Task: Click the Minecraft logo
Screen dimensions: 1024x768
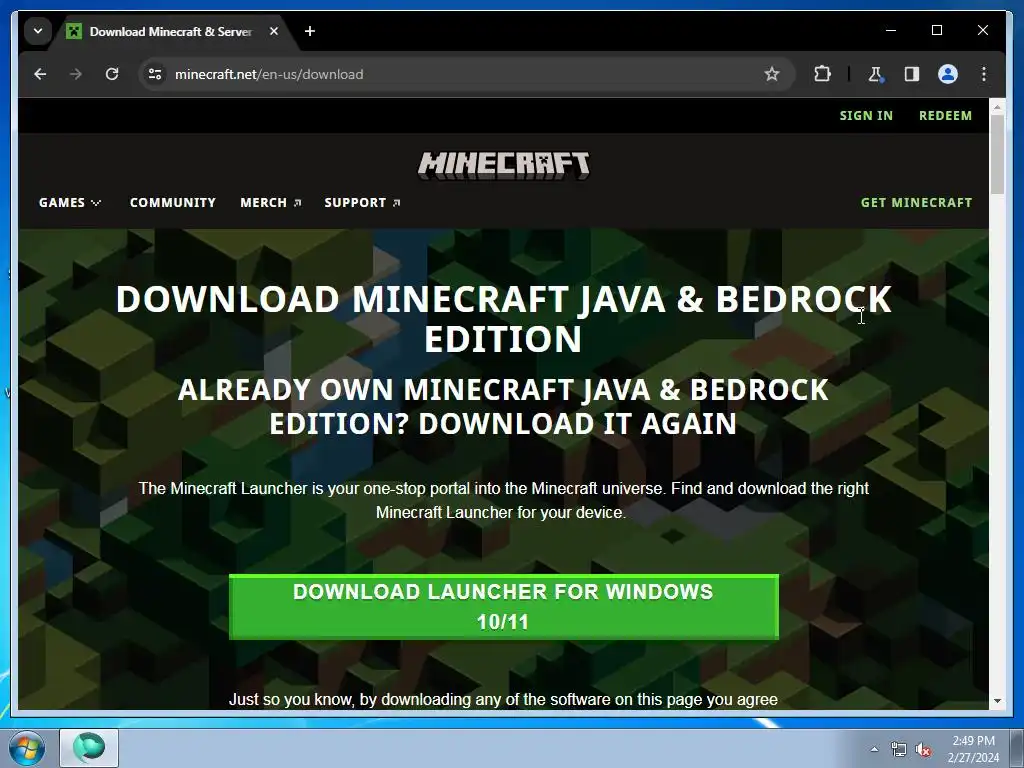Action: [504, 165]
